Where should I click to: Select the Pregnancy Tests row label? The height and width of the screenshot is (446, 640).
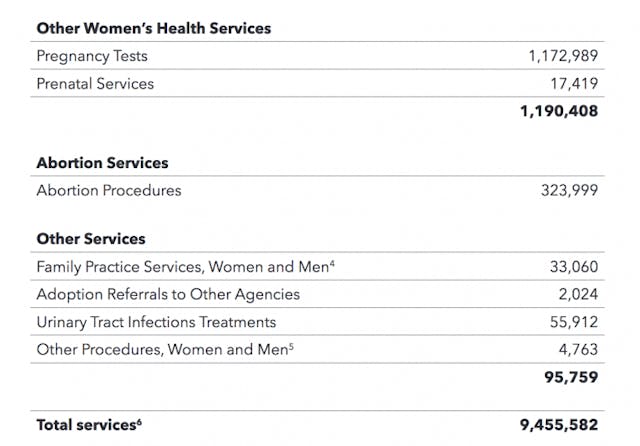tap(92, 57)
